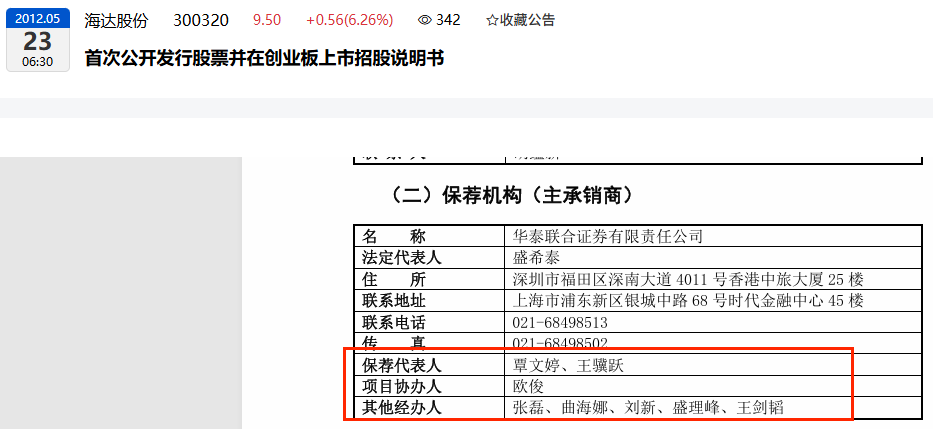Click the stock price 9.50
933x429 pixels.
(267, 20)
